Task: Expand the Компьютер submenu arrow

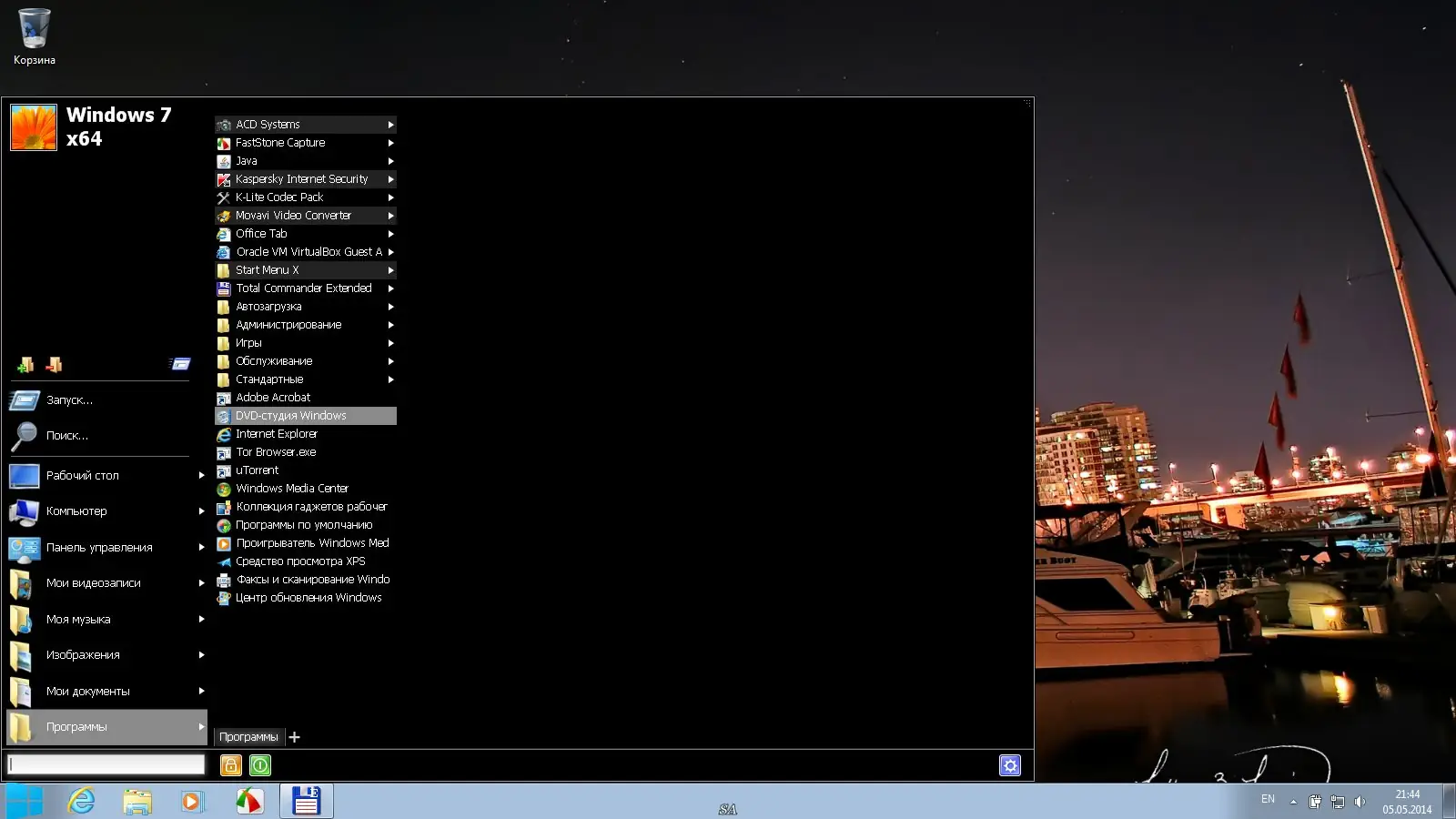Action: (x=201, y=511)
